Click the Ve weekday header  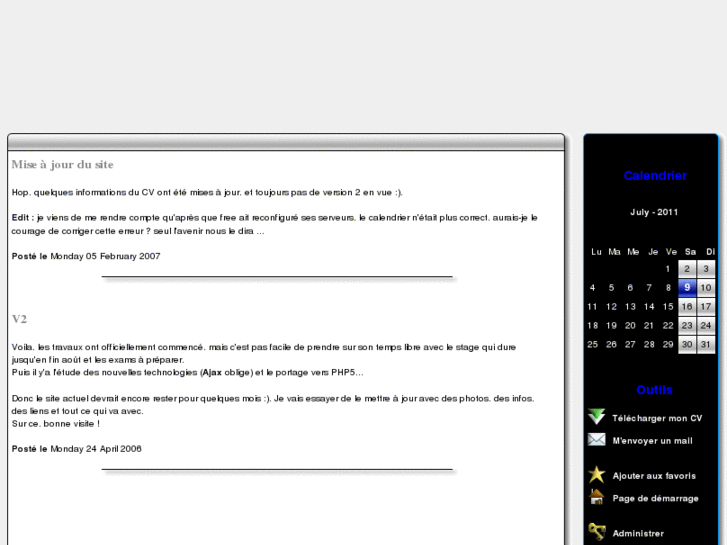click(x=671, y=252)
